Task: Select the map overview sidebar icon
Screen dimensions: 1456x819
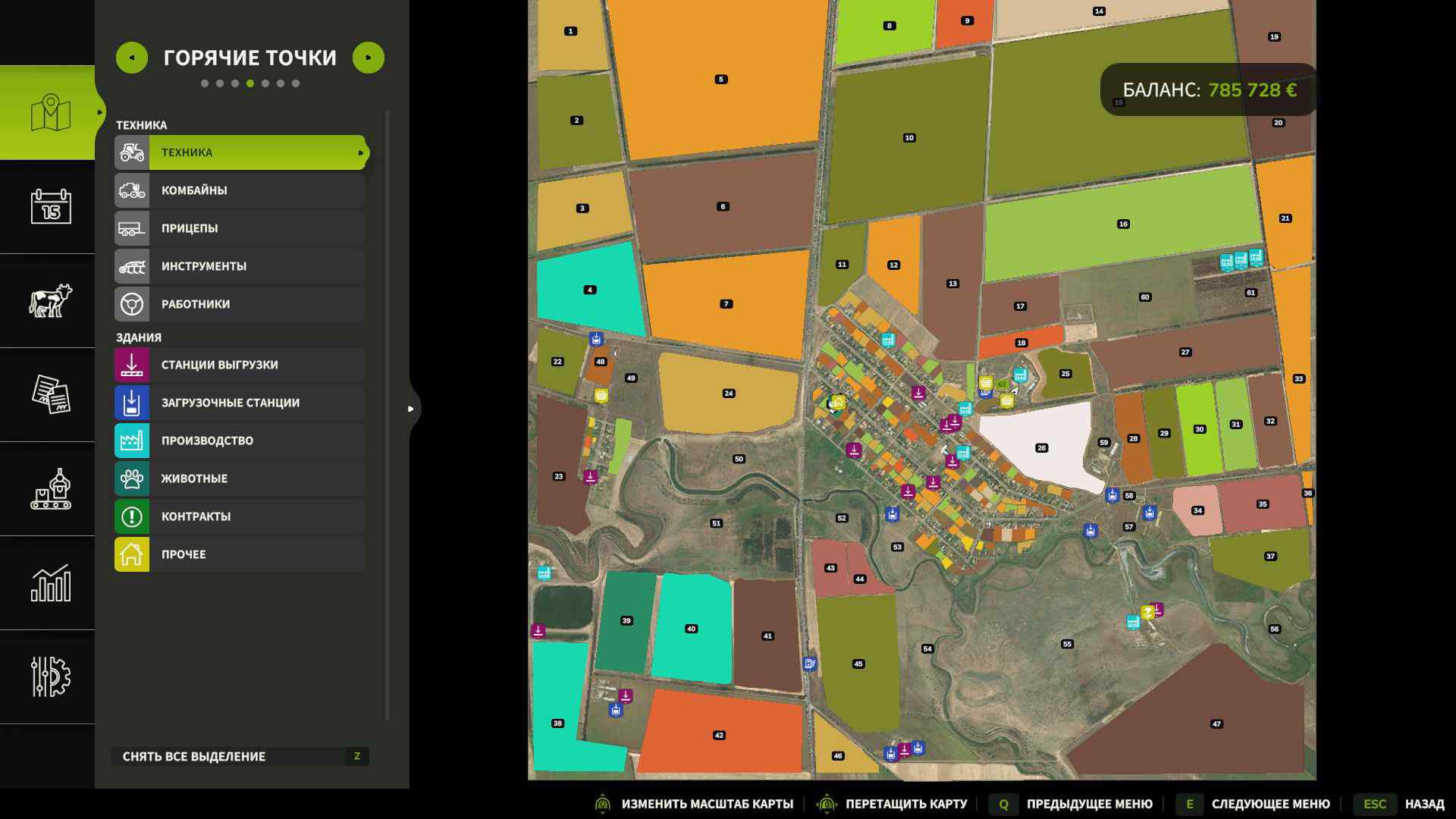Action: click(x=50, y=113)
